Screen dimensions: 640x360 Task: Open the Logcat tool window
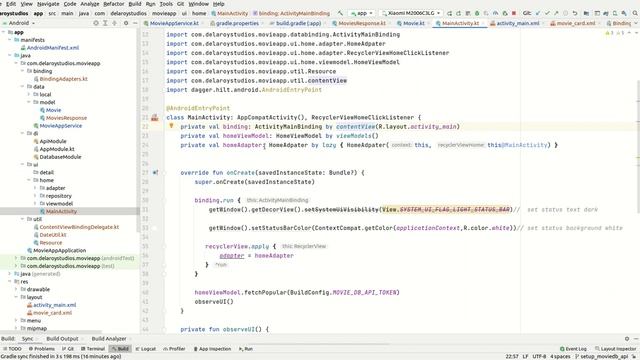(x=146, y=349)
